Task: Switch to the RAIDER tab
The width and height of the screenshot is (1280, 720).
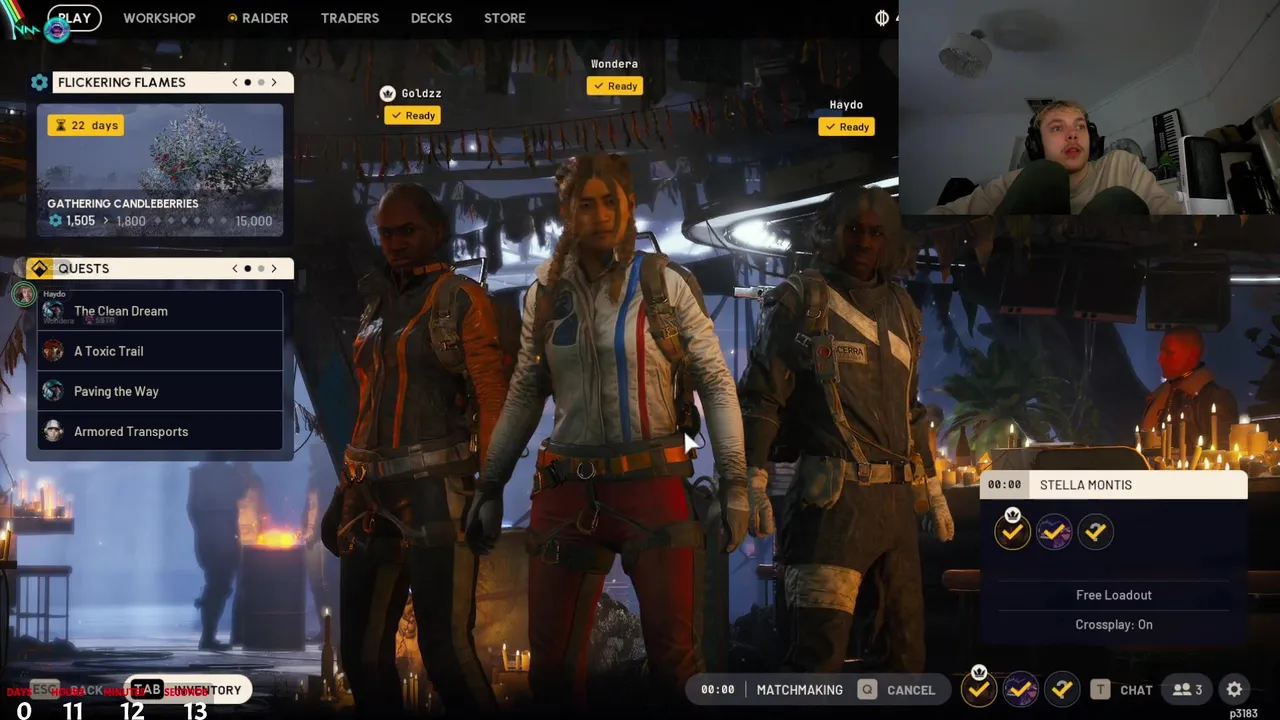Action: click(258, 18)
